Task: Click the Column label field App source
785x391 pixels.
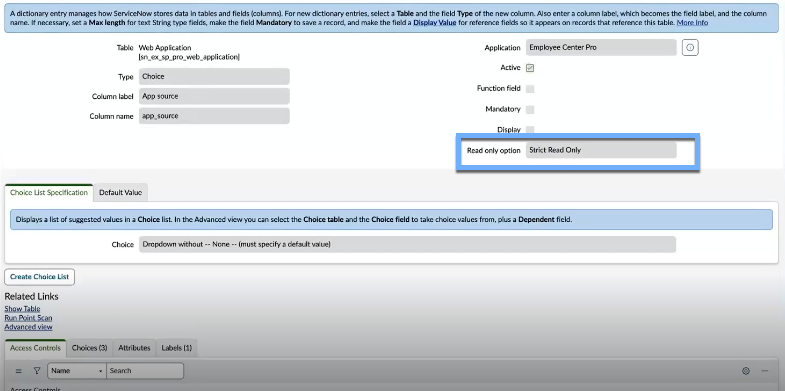Action: [214, 96]
